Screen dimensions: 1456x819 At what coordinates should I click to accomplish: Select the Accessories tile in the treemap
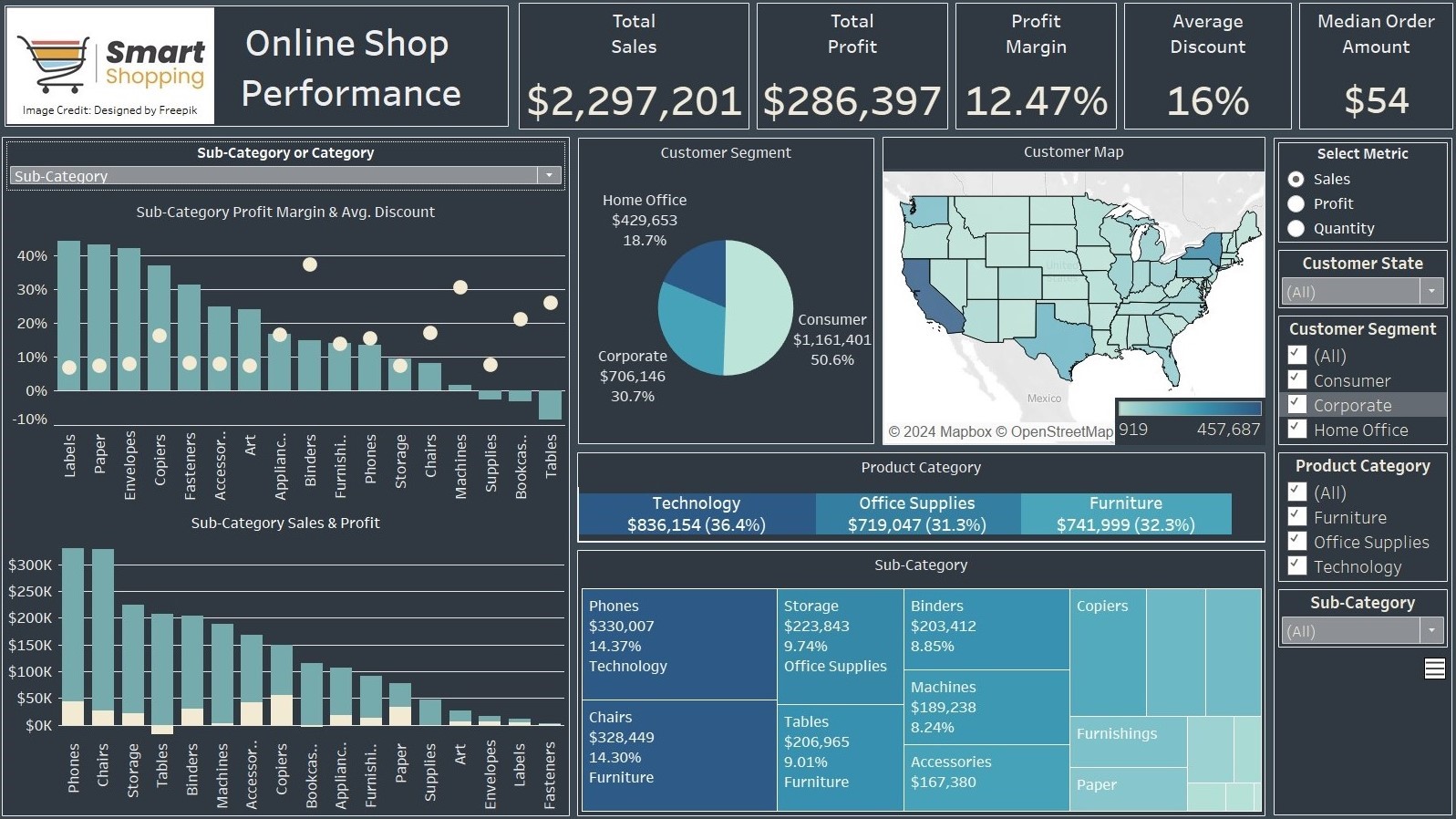[x=986, y=778]
